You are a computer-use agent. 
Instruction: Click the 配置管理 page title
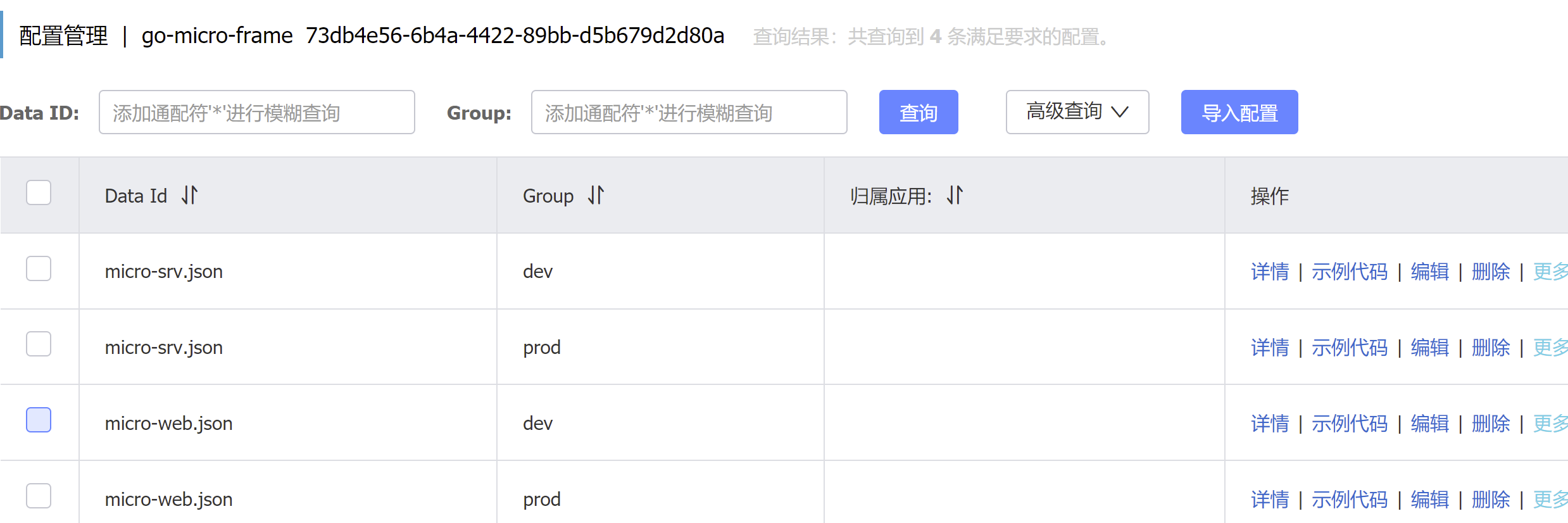(64, 35)
